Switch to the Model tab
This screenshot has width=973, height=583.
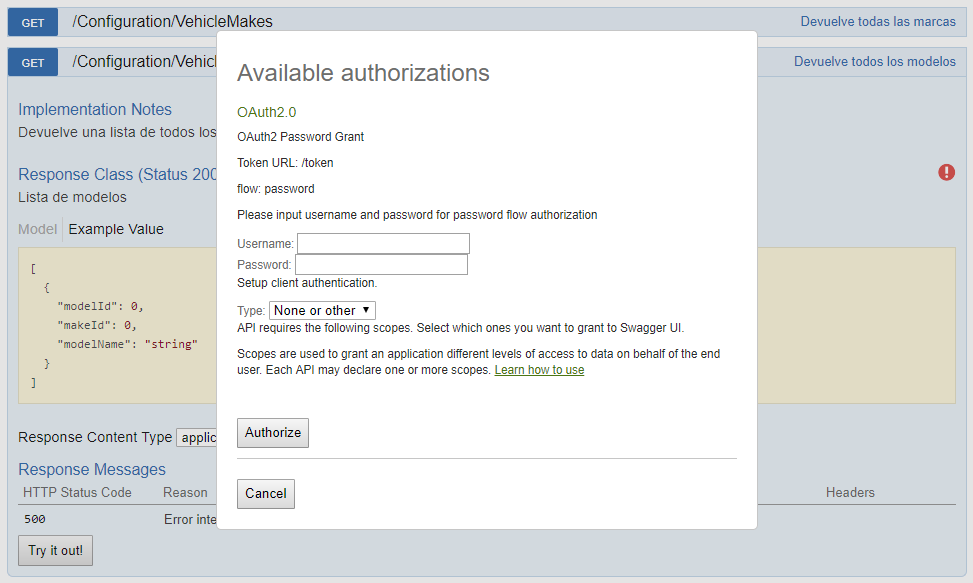[38, 229]
